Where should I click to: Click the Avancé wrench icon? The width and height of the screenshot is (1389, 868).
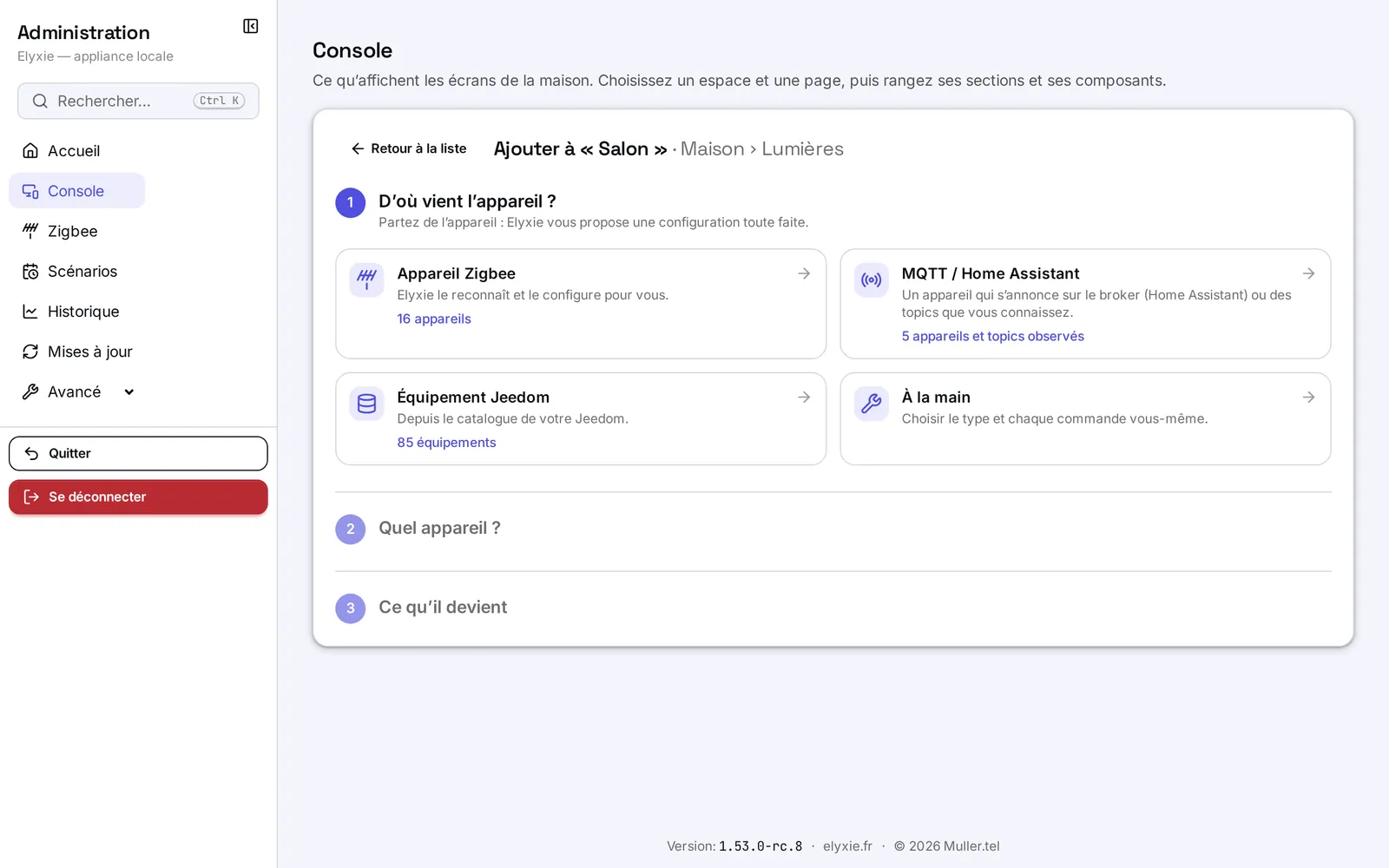click(x=30, y=391)
